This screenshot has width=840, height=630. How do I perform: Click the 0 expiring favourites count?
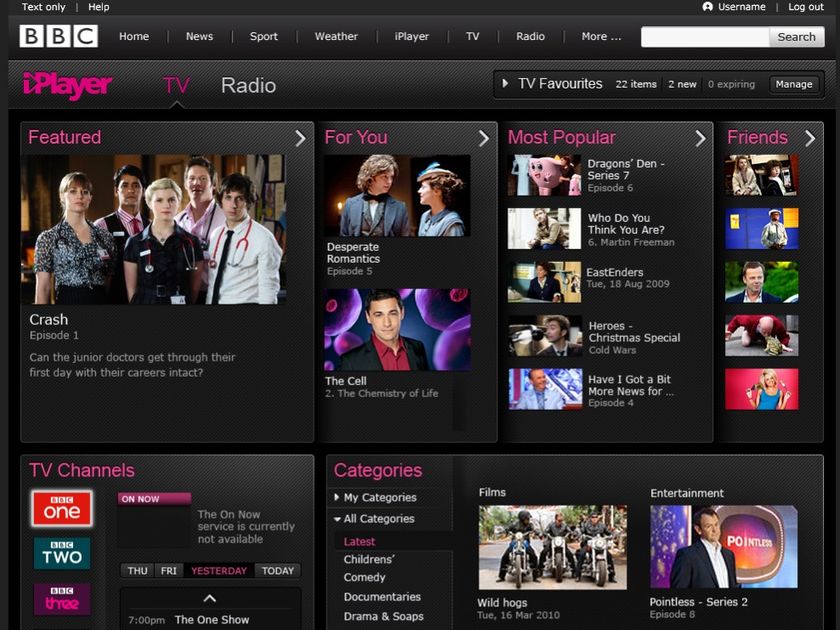731,84
